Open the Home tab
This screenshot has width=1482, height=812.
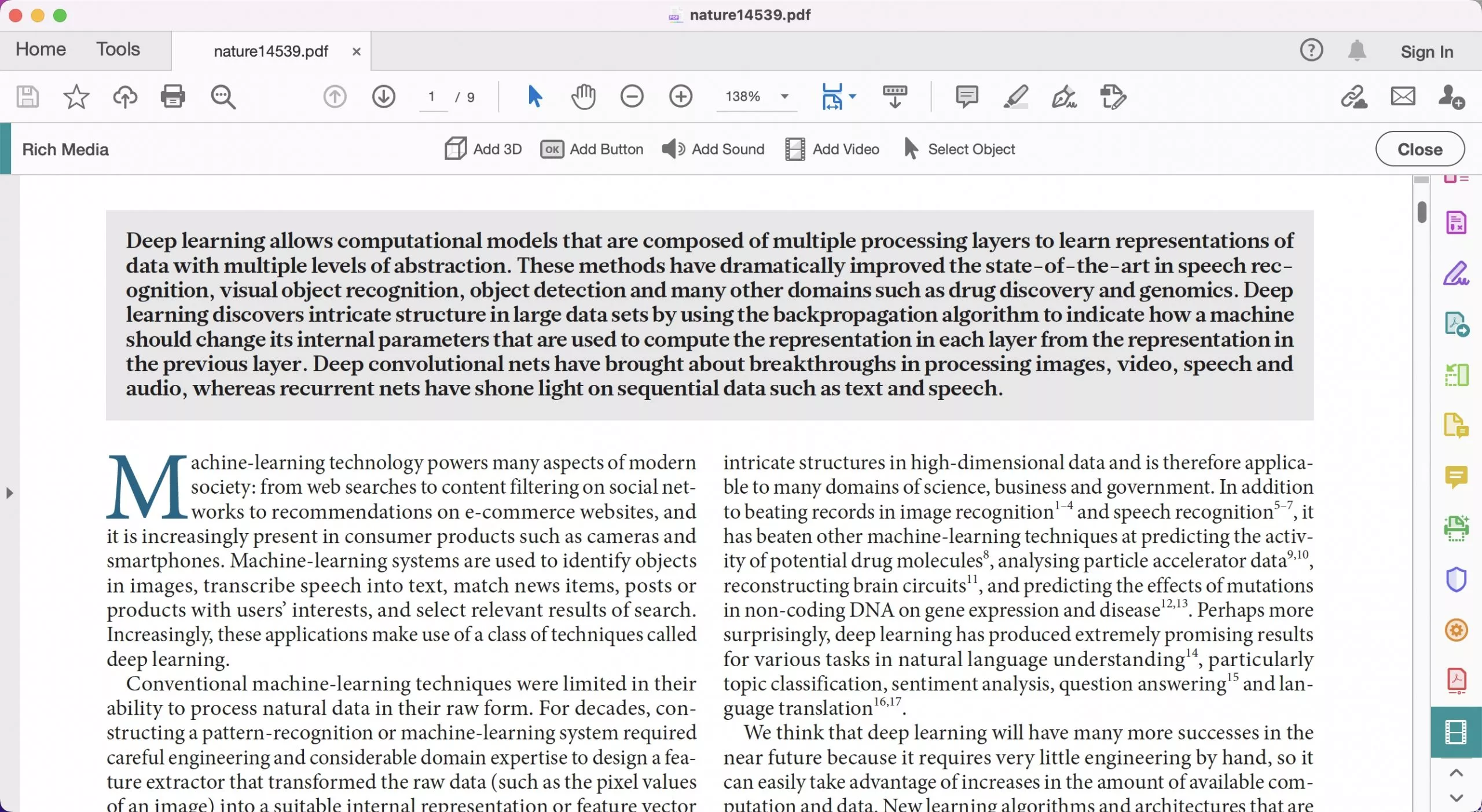tap(40, 50)
